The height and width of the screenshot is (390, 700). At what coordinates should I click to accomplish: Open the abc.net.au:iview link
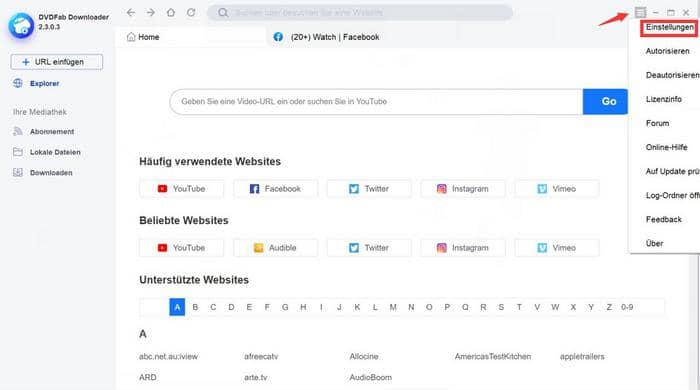coord(168,356)
